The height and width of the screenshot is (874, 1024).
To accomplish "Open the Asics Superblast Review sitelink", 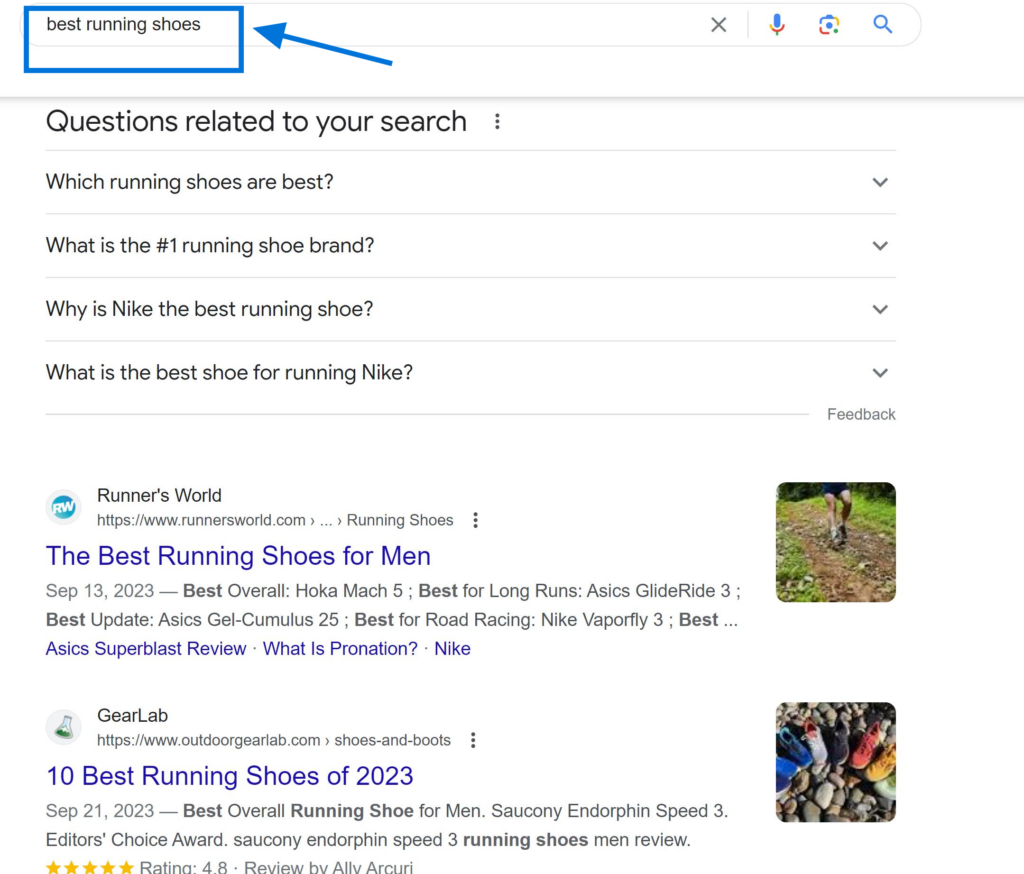I will click(145, 648).
